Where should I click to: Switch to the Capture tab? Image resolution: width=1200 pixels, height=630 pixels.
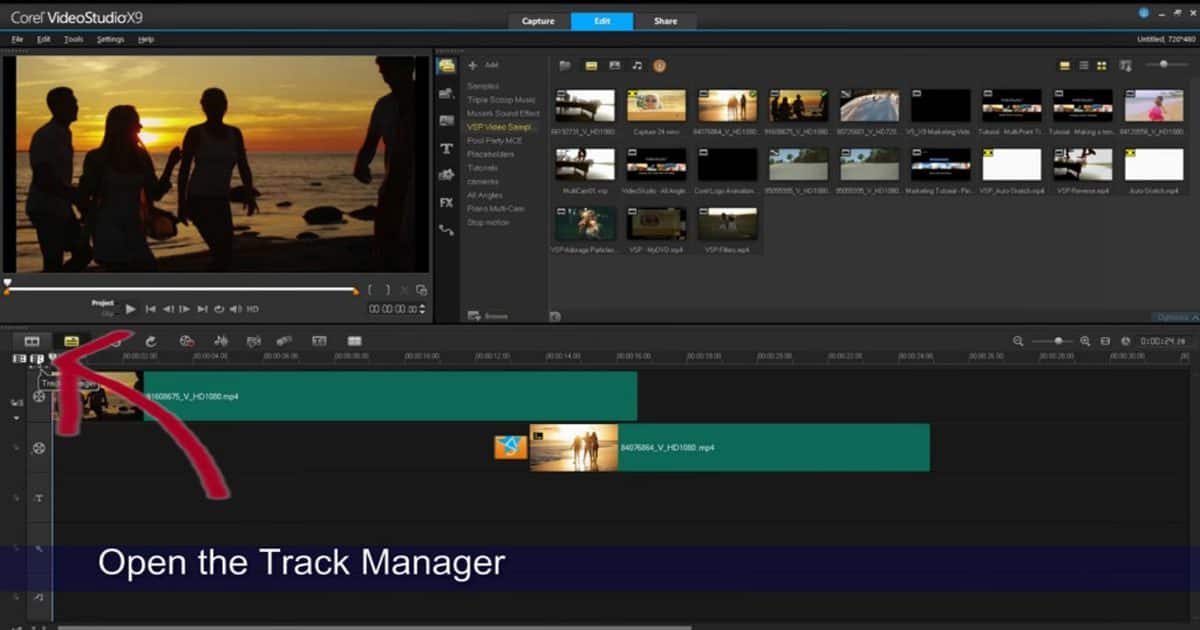point(538,20)
